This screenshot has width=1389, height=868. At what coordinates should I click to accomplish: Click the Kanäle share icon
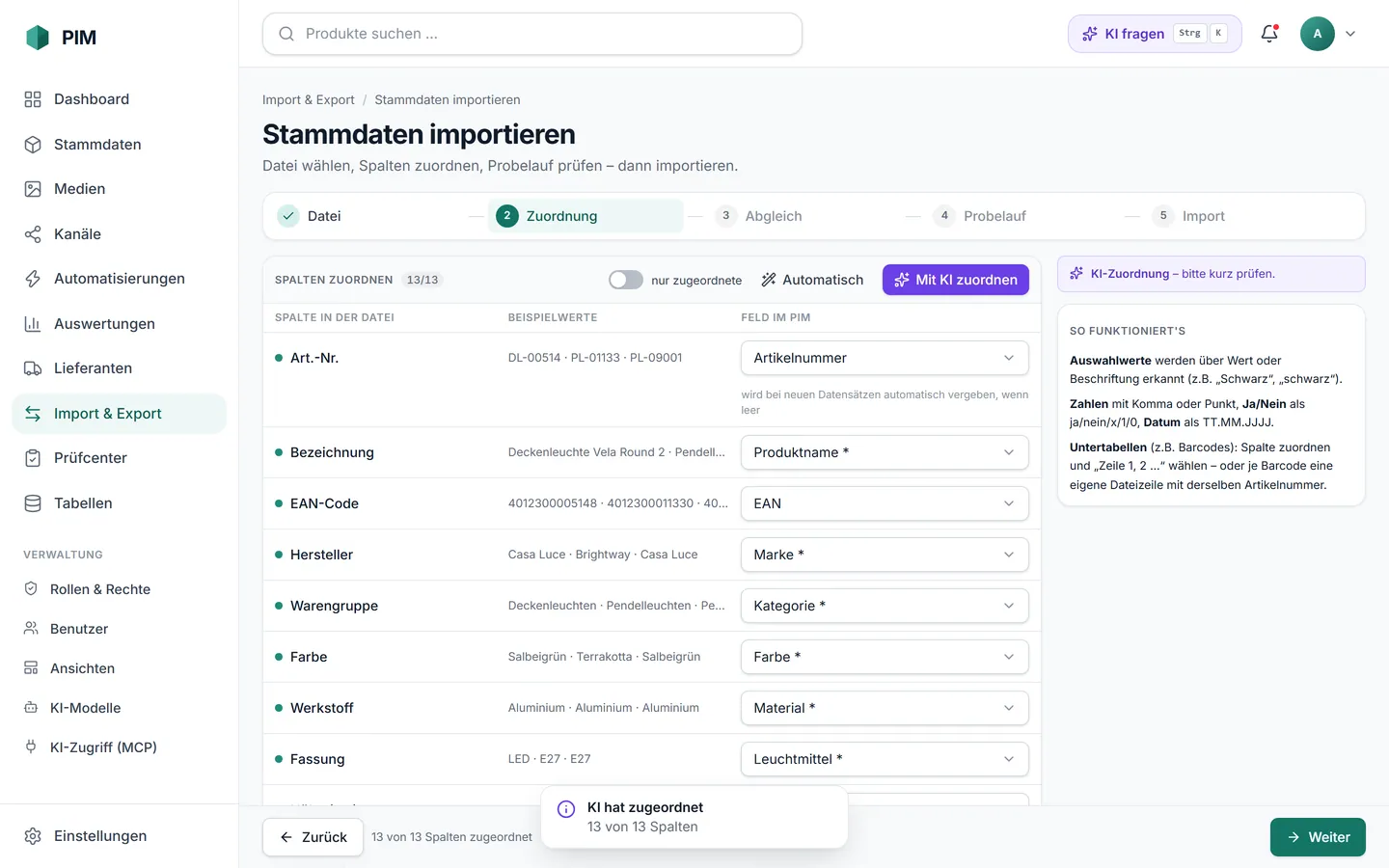[33, 234]
